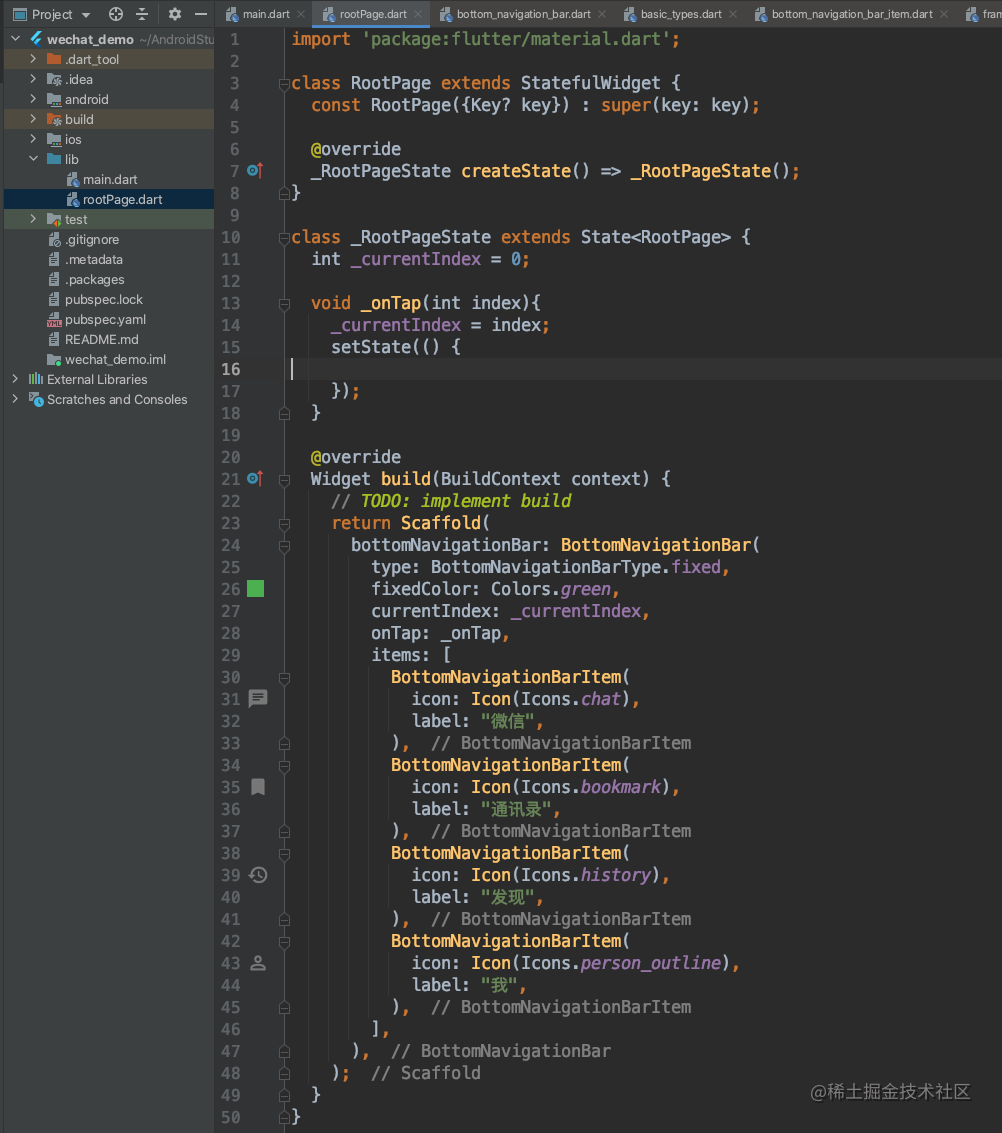
Task: Fold the _onTap method at its gutter marker
Action: click(x=285, y=303)
